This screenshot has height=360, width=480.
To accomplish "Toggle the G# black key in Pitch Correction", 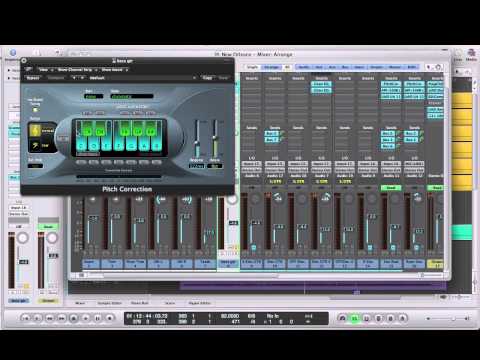I will click(x=138, y=129).
